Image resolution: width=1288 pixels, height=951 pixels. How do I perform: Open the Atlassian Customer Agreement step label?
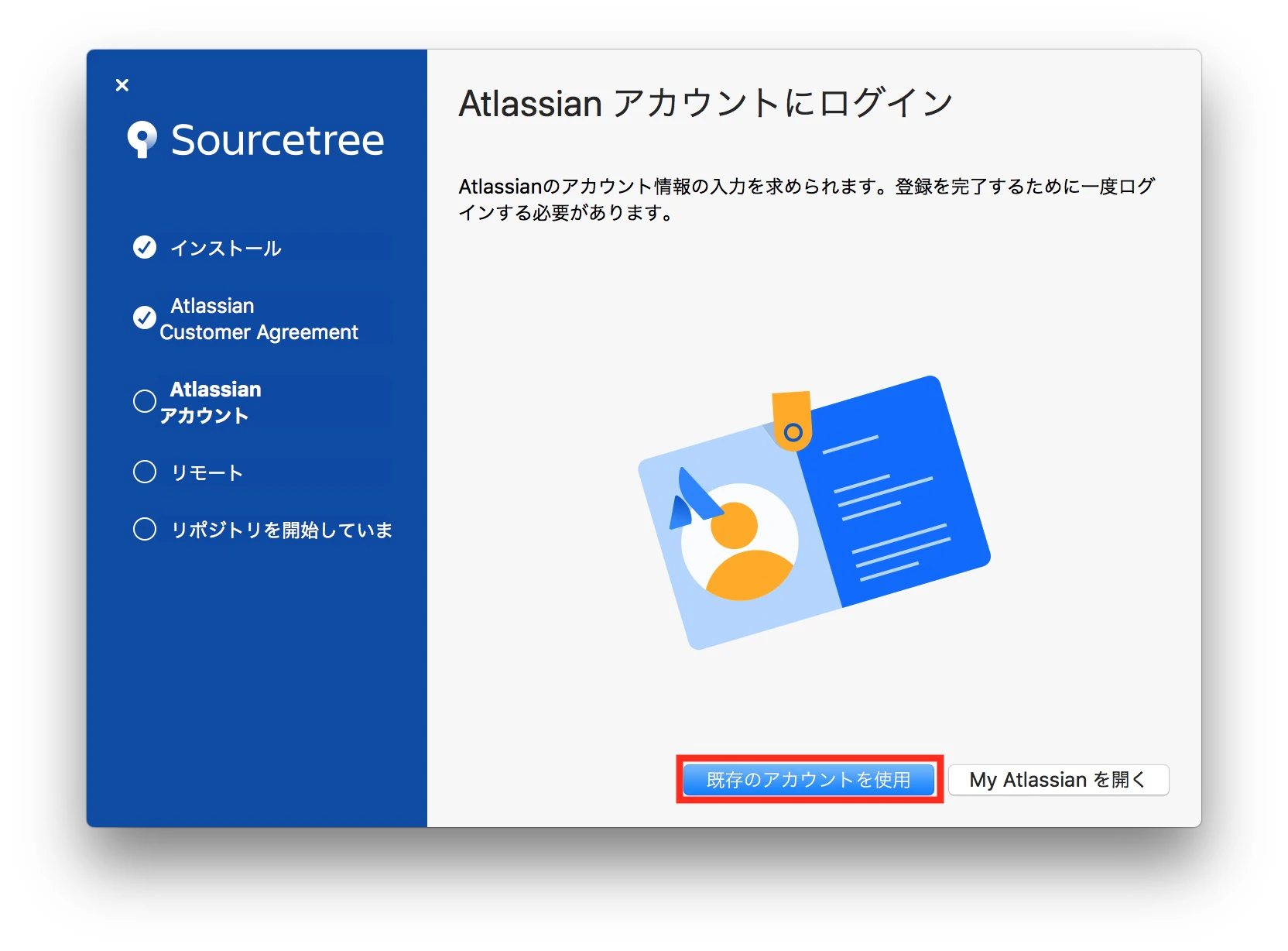(259, 319)
